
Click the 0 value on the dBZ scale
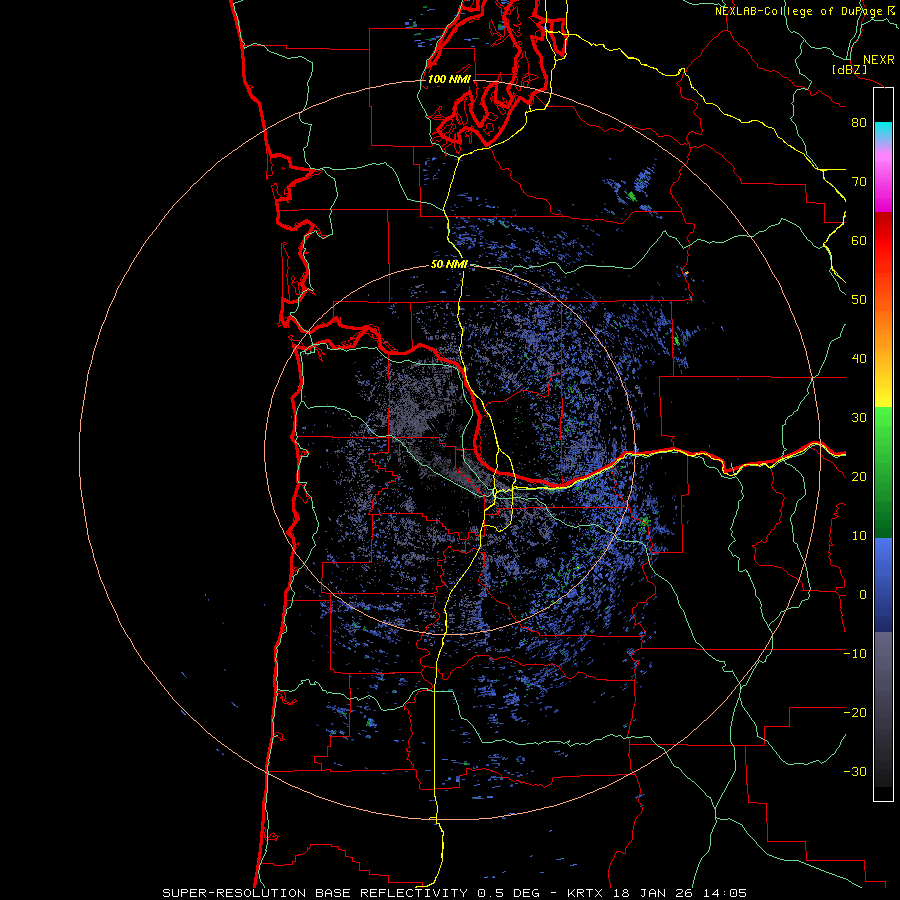[863, 595]
